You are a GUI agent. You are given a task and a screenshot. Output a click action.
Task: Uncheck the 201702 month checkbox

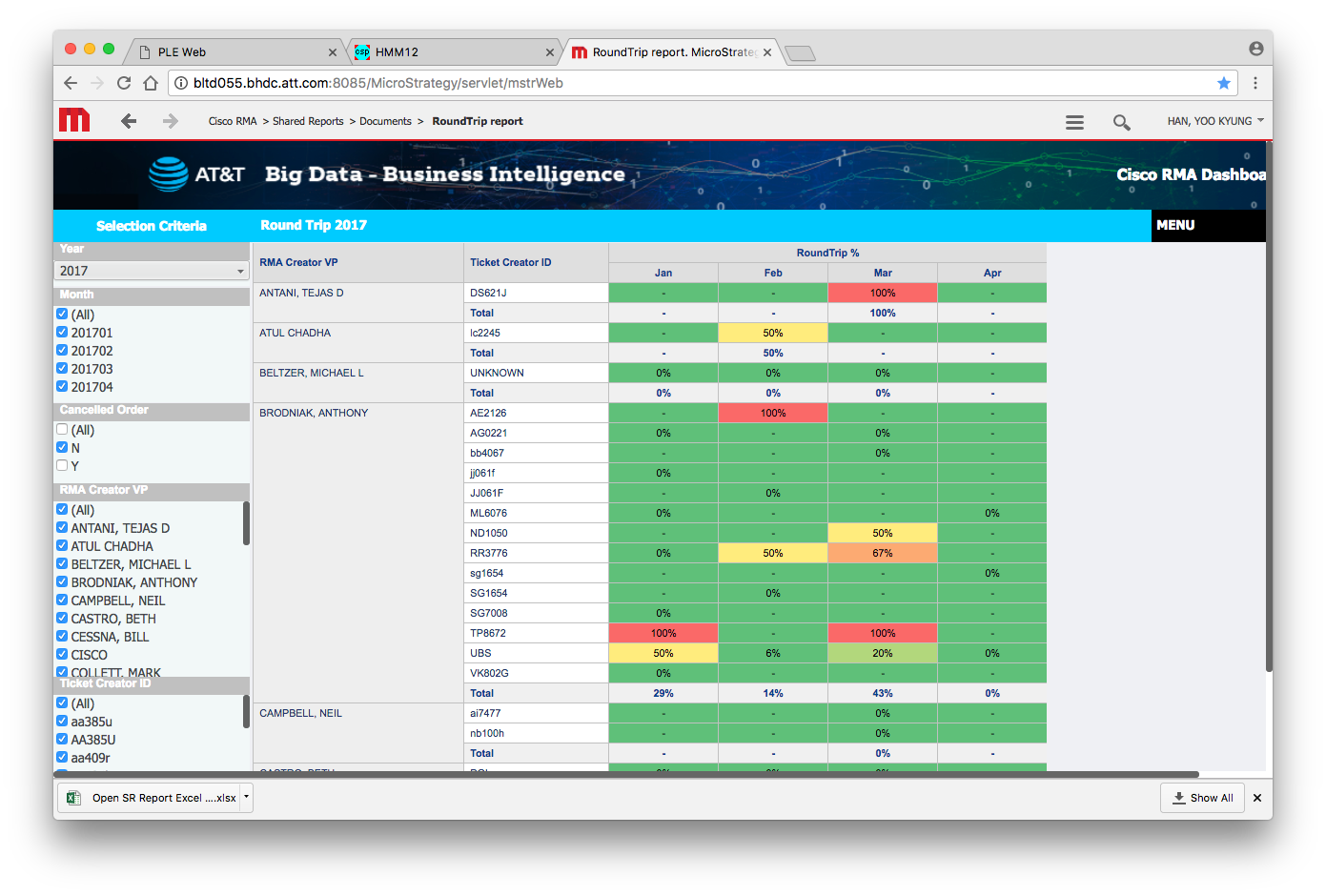62,351
